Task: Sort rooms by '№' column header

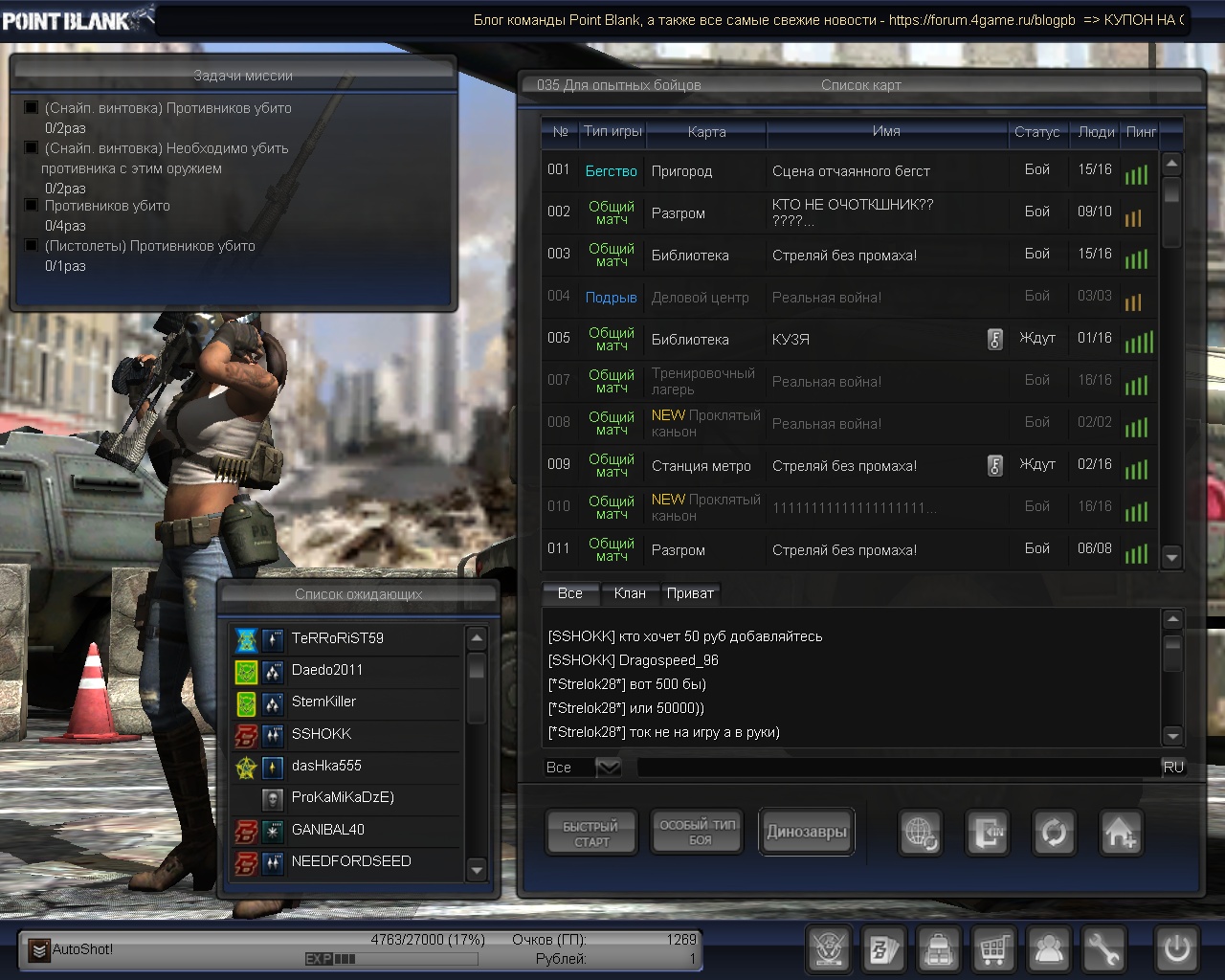Action: pos(560,132)
